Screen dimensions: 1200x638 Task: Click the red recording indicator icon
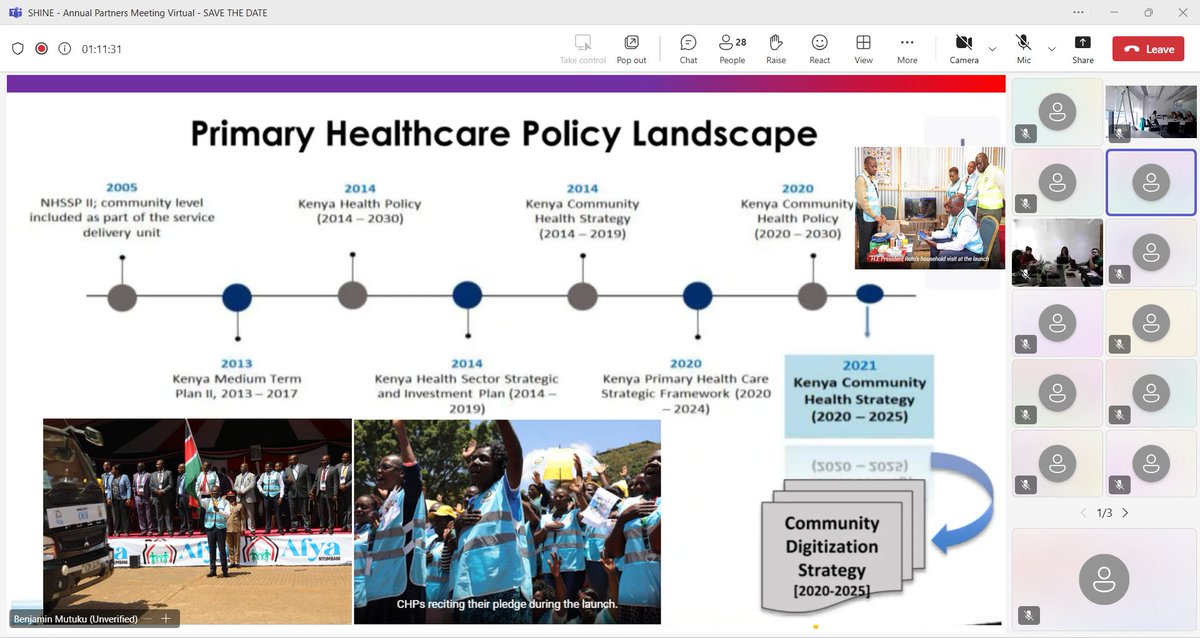41,48
